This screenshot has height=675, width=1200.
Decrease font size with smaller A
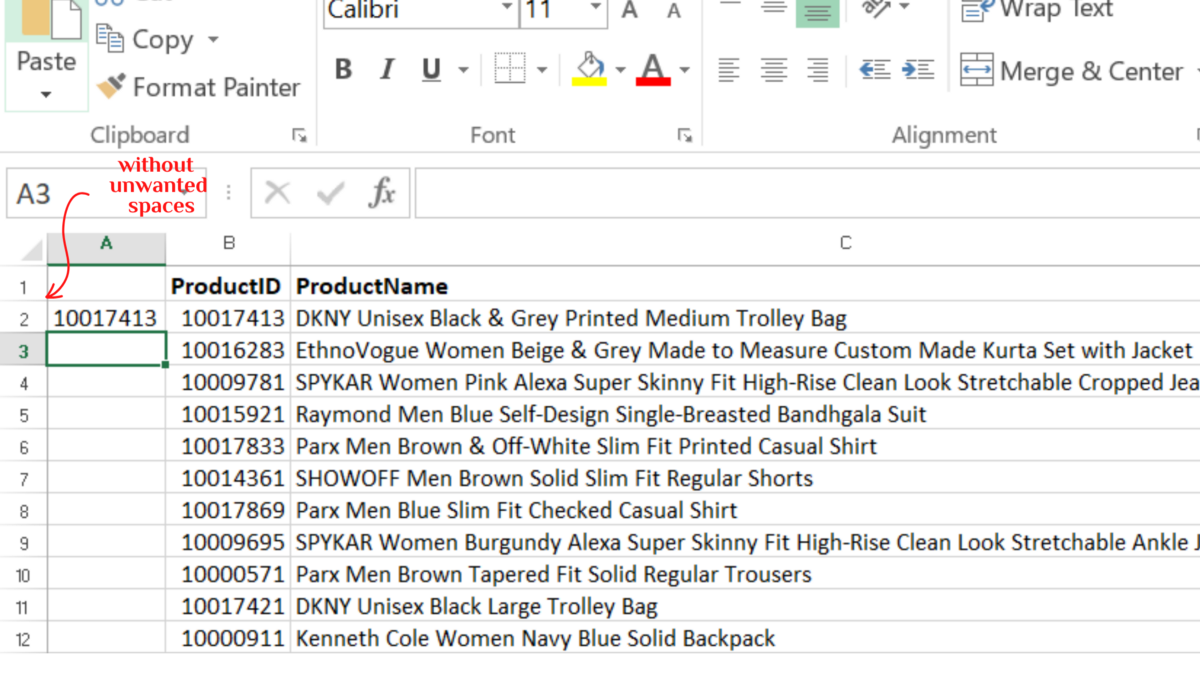[x=674, y=11]
